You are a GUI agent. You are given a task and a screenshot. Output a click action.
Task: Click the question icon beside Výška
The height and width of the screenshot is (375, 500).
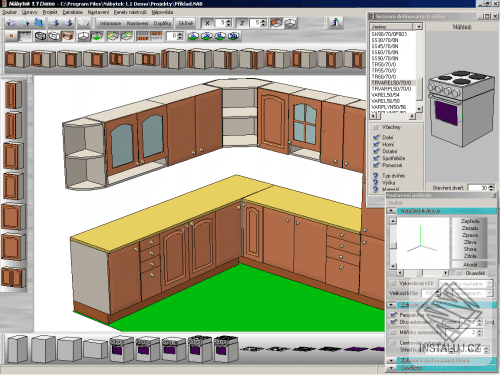click(375, 182)
